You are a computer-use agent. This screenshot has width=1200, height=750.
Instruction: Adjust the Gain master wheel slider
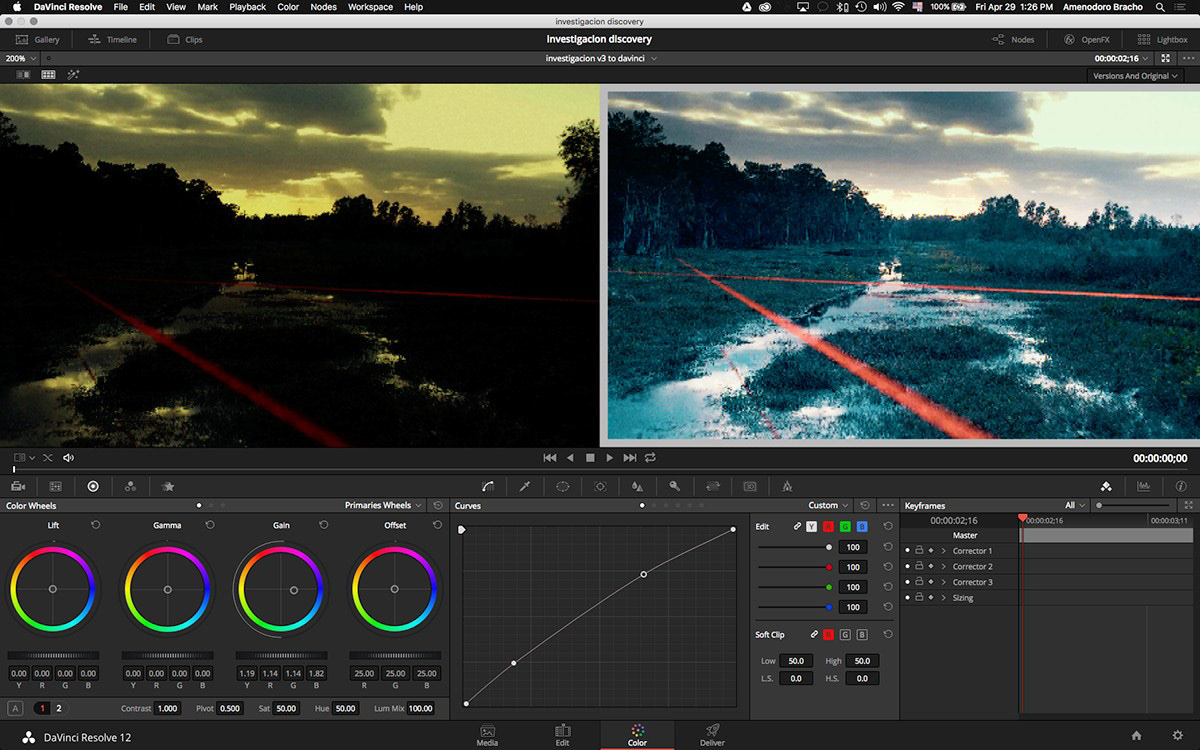[281, 656]
